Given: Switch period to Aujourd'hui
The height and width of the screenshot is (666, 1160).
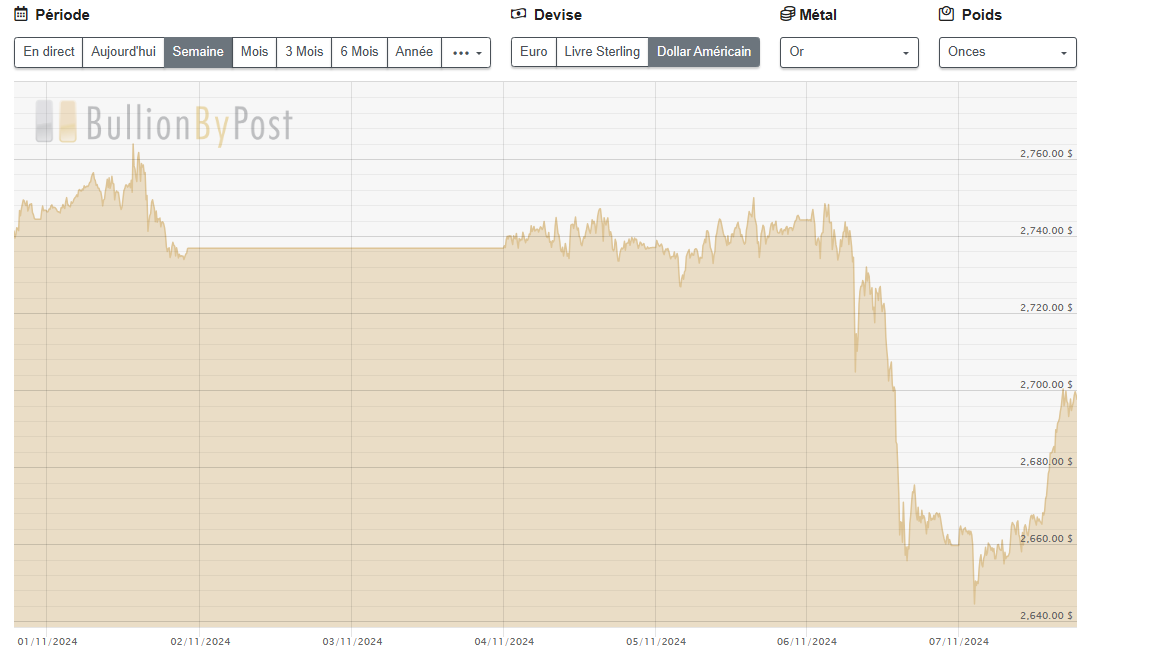Looking at the screenshot, I should [123, 52].
